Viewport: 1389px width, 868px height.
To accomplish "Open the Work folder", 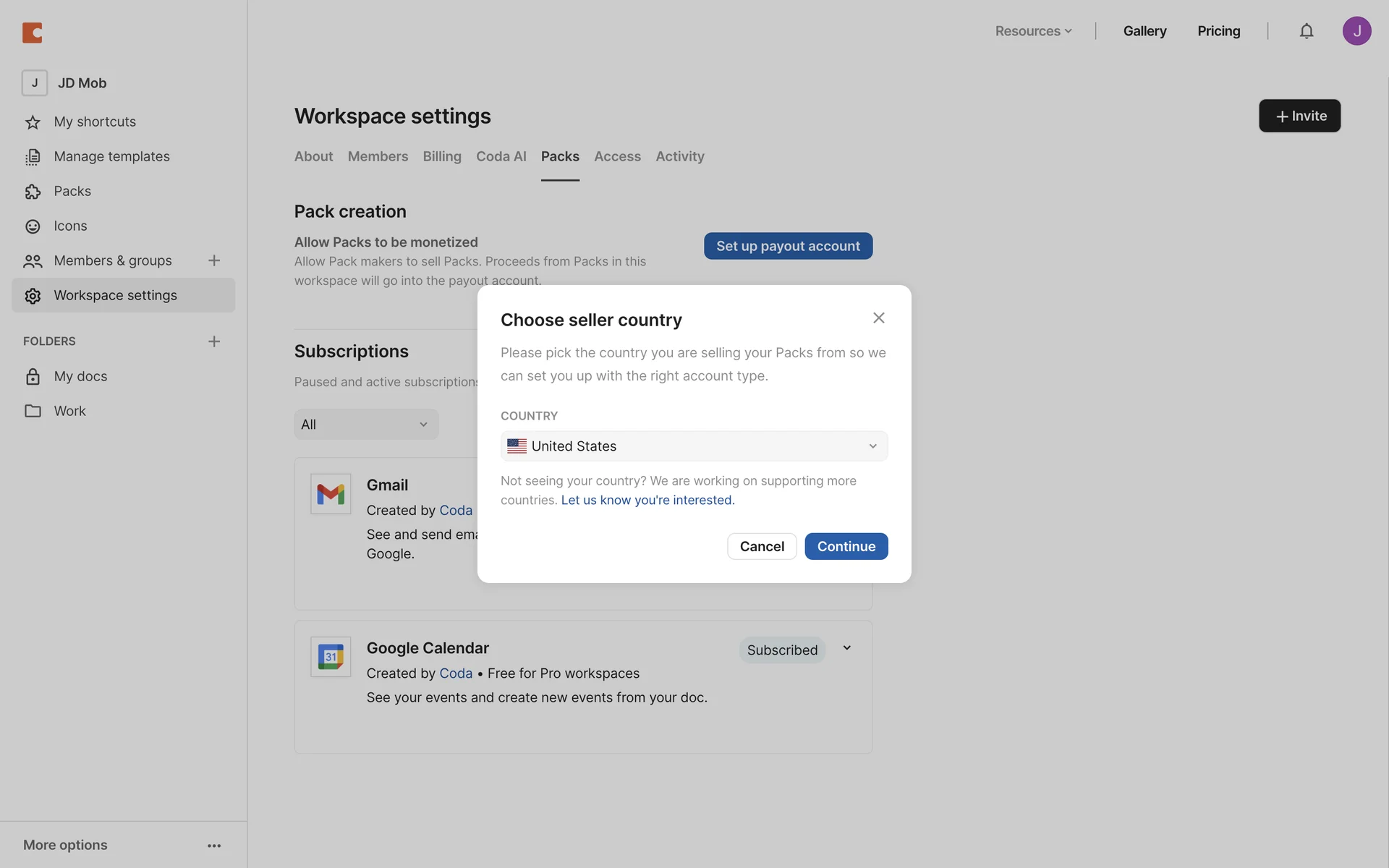I will tap(69, 411).
